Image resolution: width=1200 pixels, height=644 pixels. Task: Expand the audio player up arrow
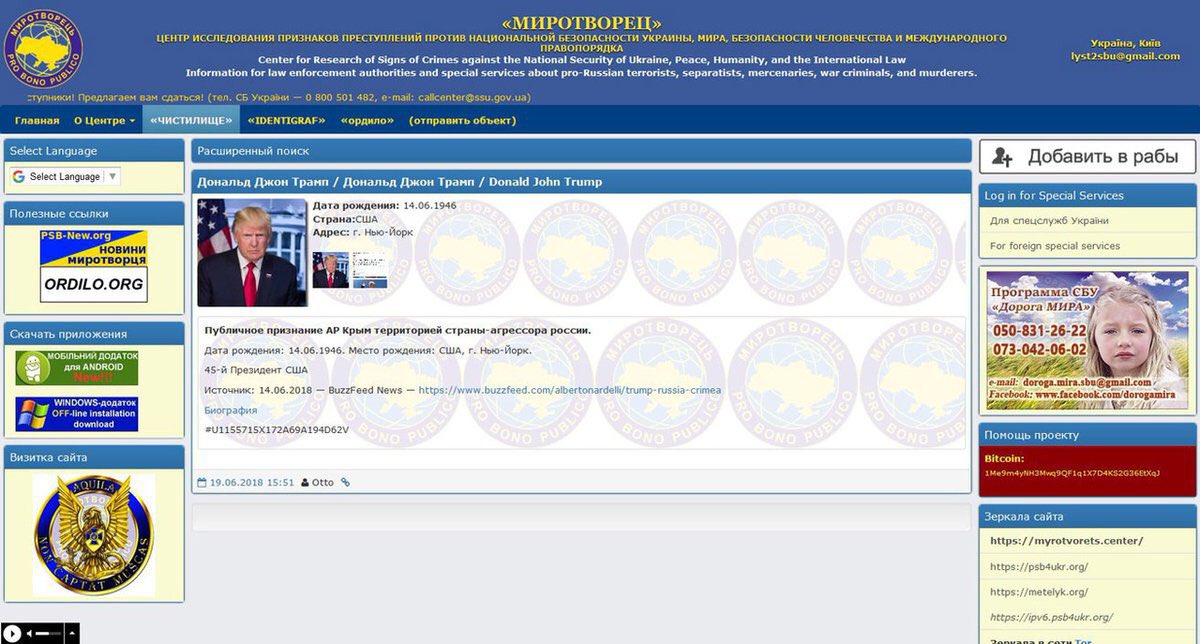click(71, 633)
